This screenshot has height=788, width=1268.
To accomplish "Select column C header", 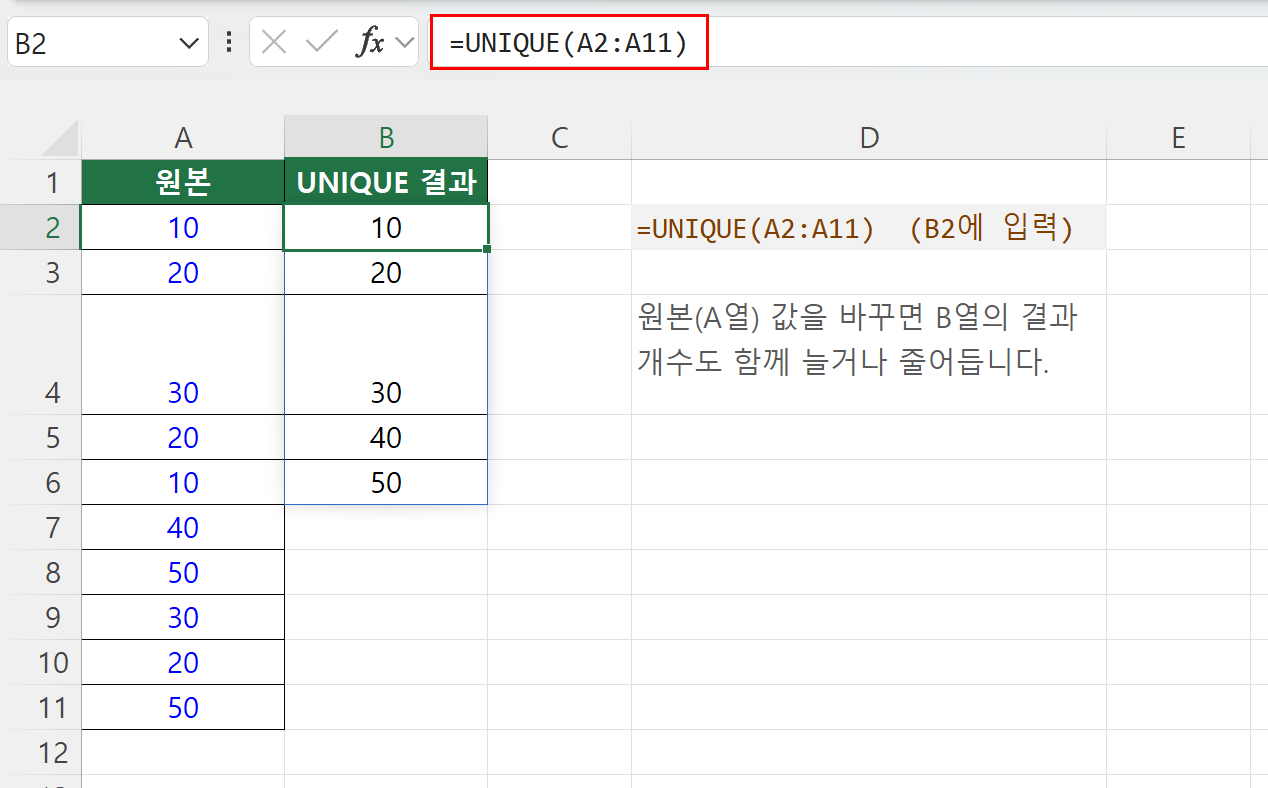I will tap(559, 138).
